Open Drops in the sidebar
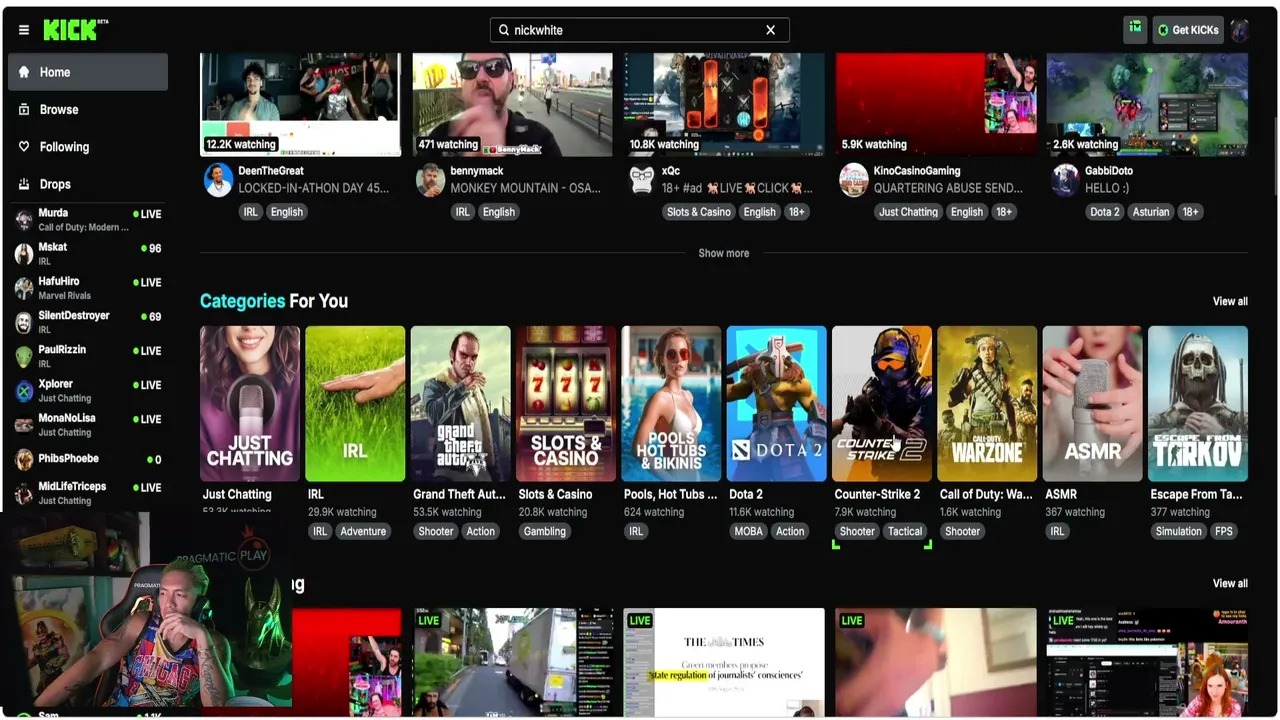Screen dimensions: 1280x720 (x=88, y=184)
